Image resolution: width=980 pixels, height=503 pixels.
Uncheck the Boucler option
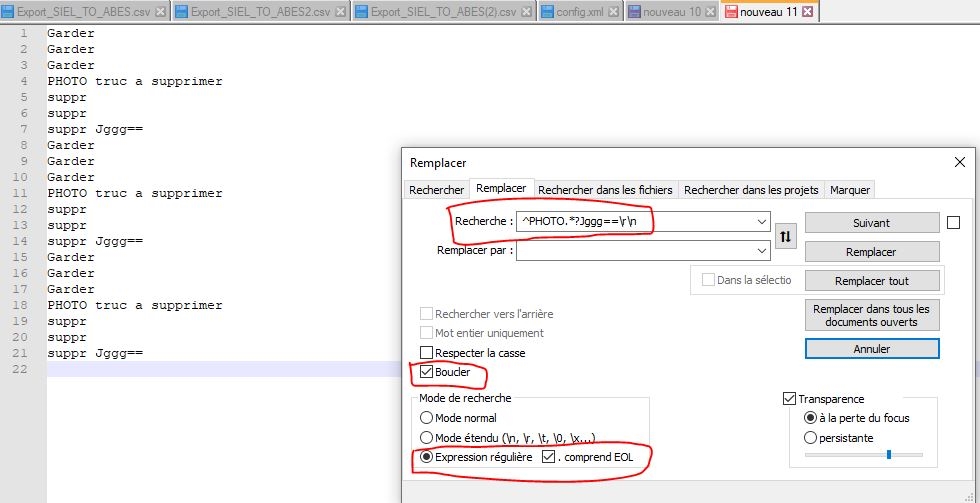pyautogui.click(x=427, y=373)
